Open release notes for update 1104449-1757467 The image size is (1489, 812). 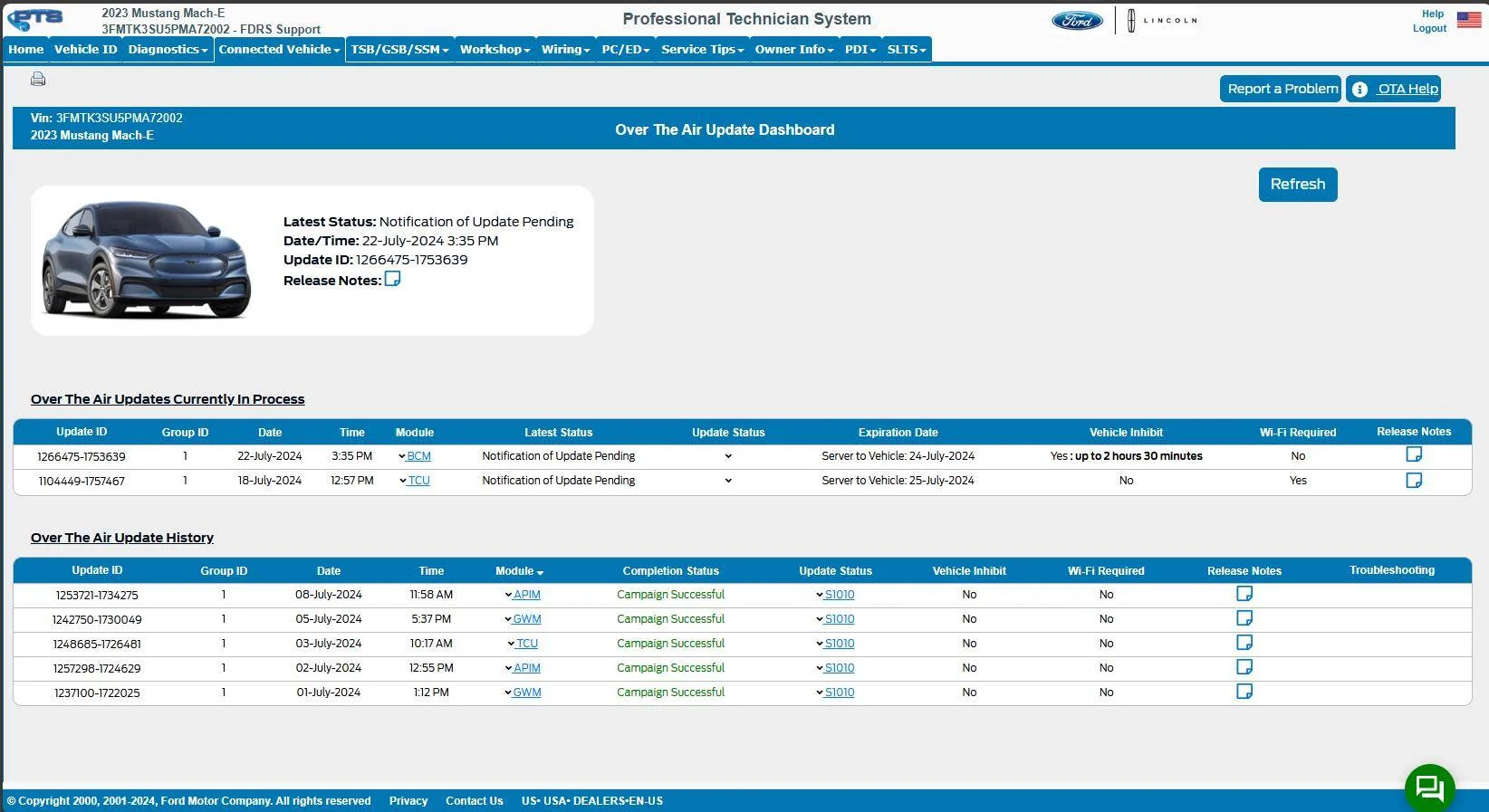point(1414,480)
